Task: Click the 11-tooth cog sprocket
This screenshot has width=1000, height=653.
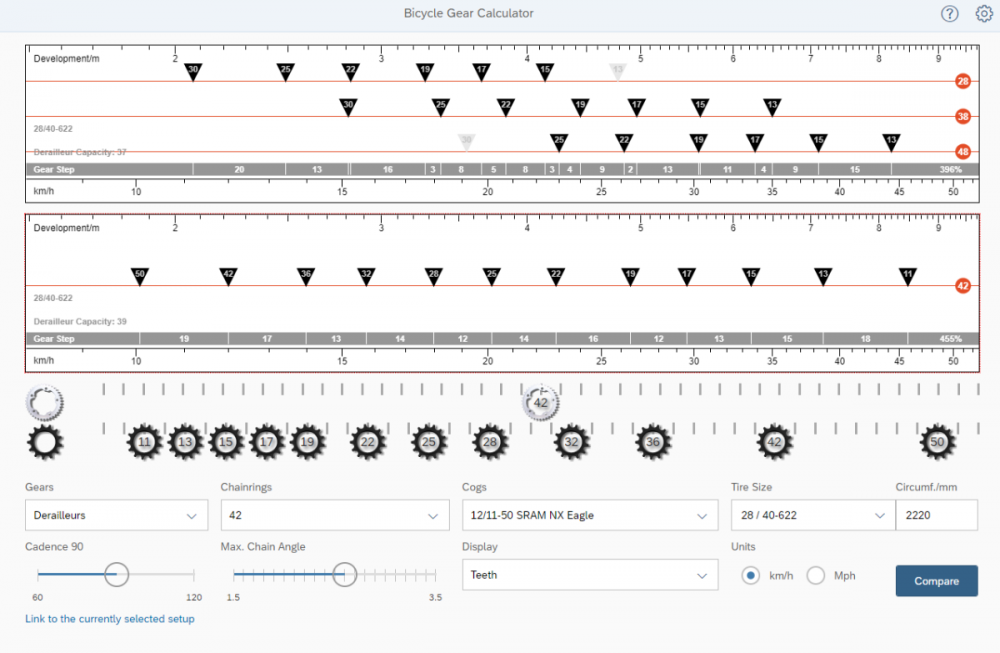Action: pyautogui.click(x=145, y=442)
